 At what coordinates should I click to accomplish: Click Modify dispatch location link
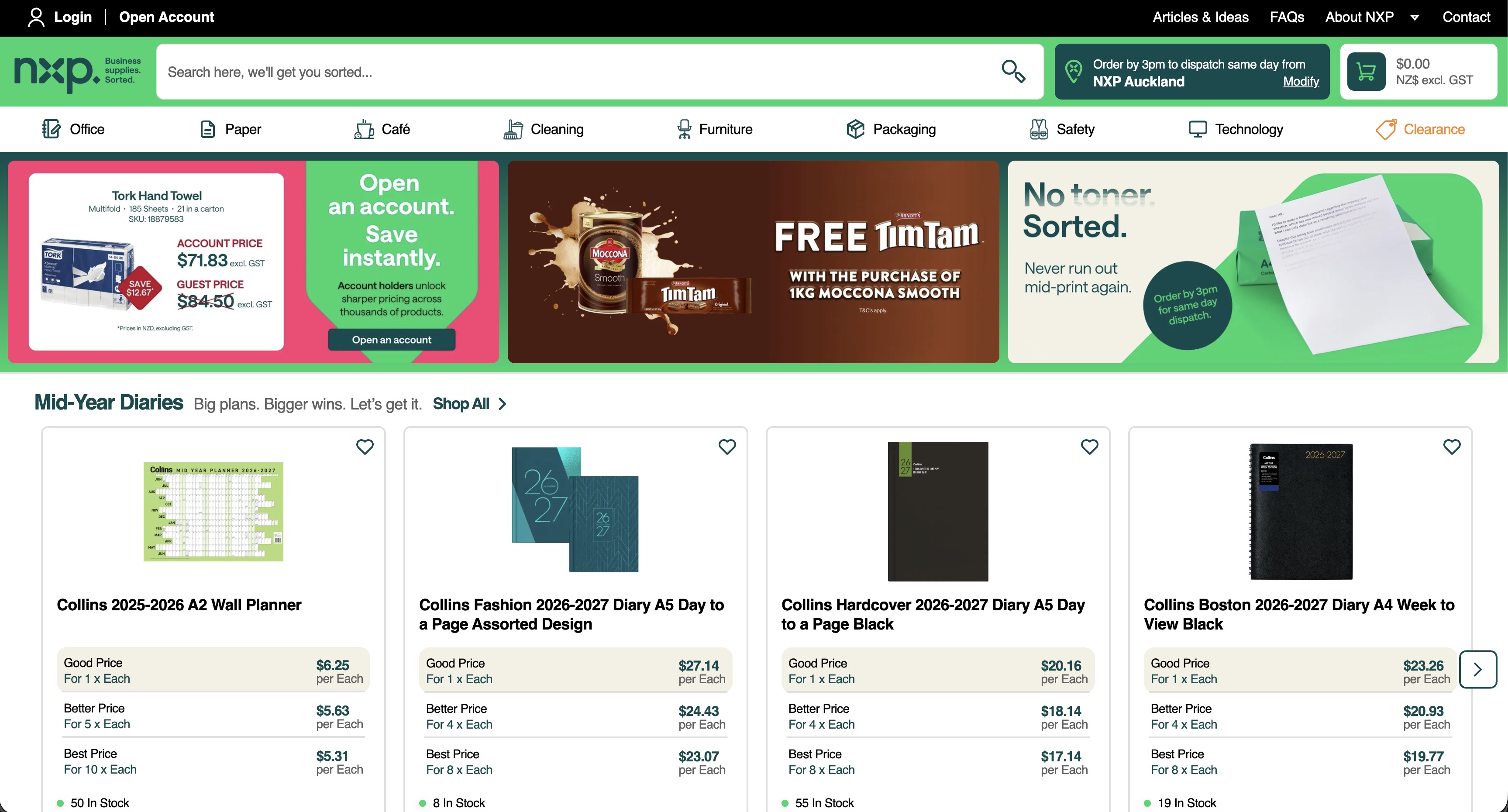[1301, 81]
